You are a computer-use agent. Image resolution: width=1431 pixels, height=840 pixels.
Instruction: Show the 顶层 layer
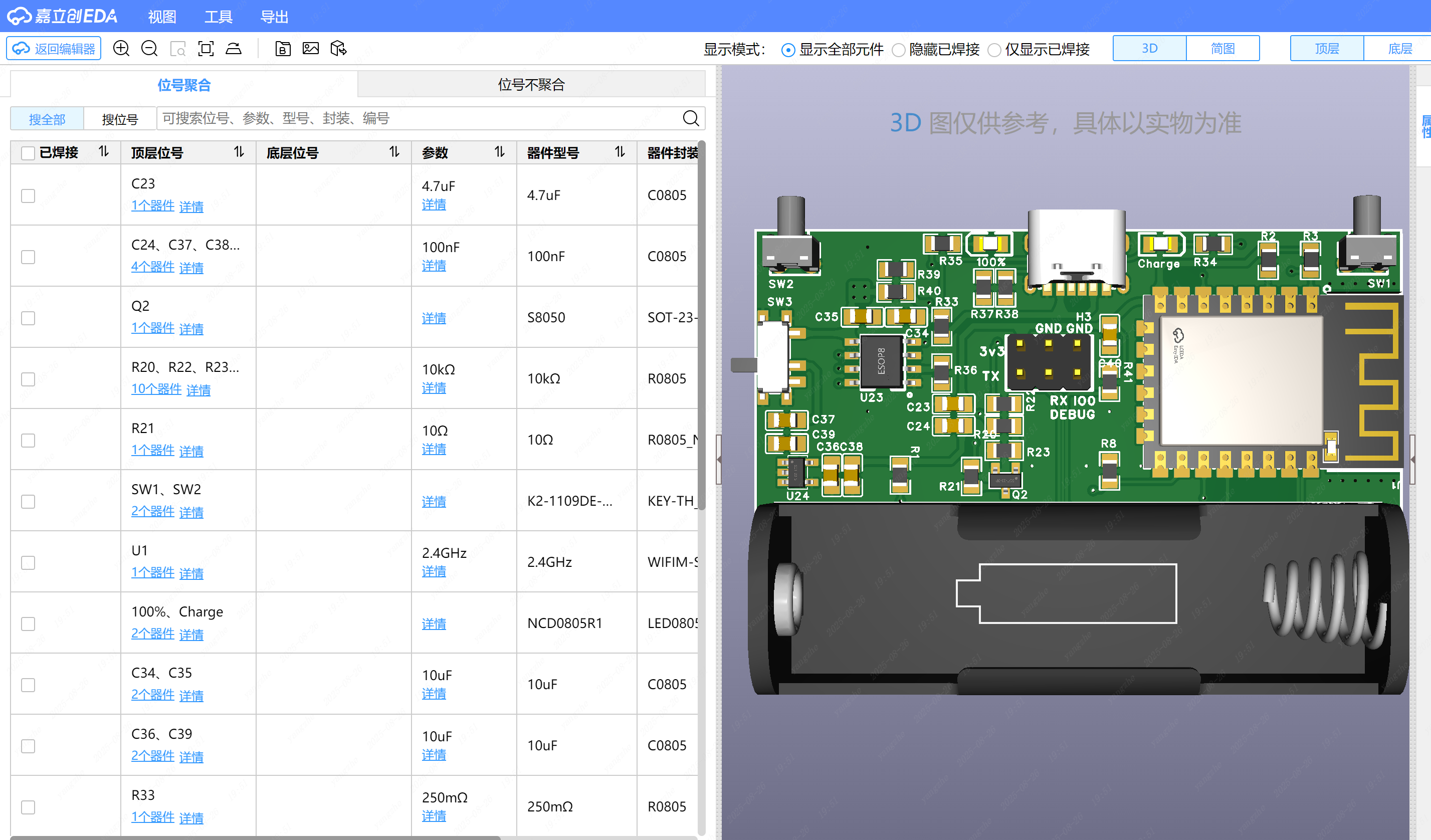[x=1327, y=48]
